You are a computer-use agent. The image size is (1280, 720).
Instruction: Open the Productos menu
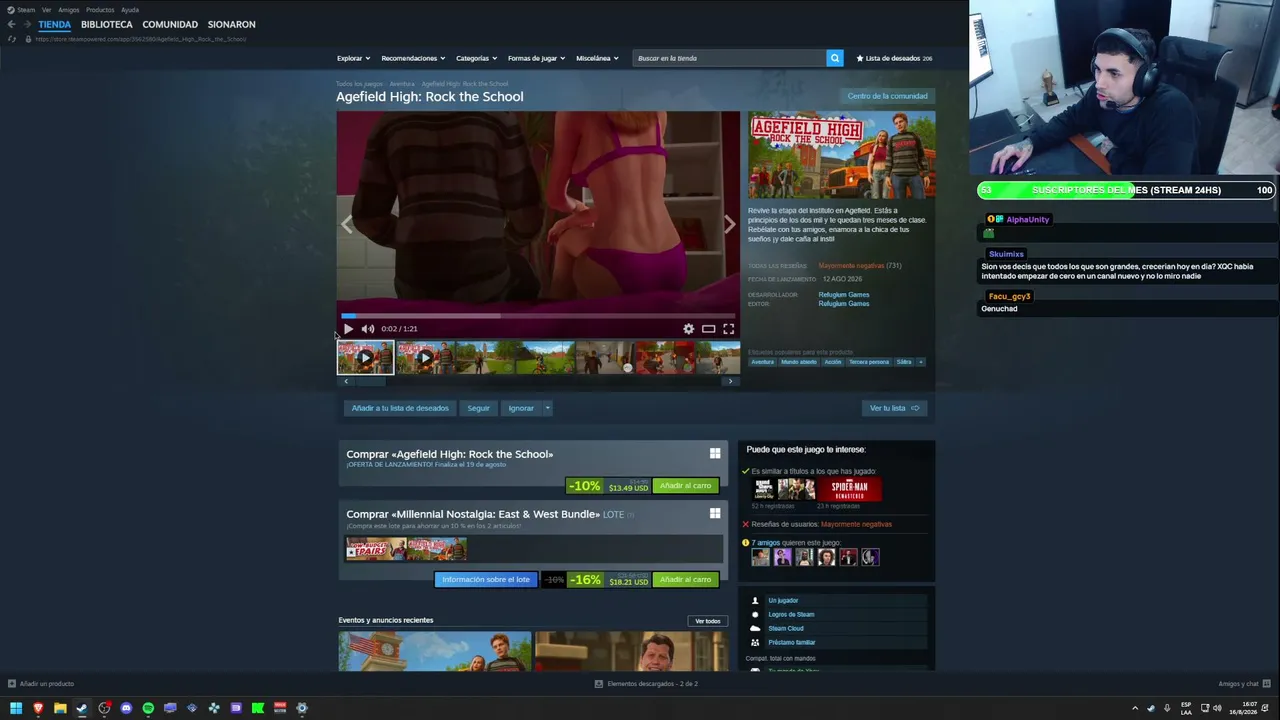pos(100,10)
